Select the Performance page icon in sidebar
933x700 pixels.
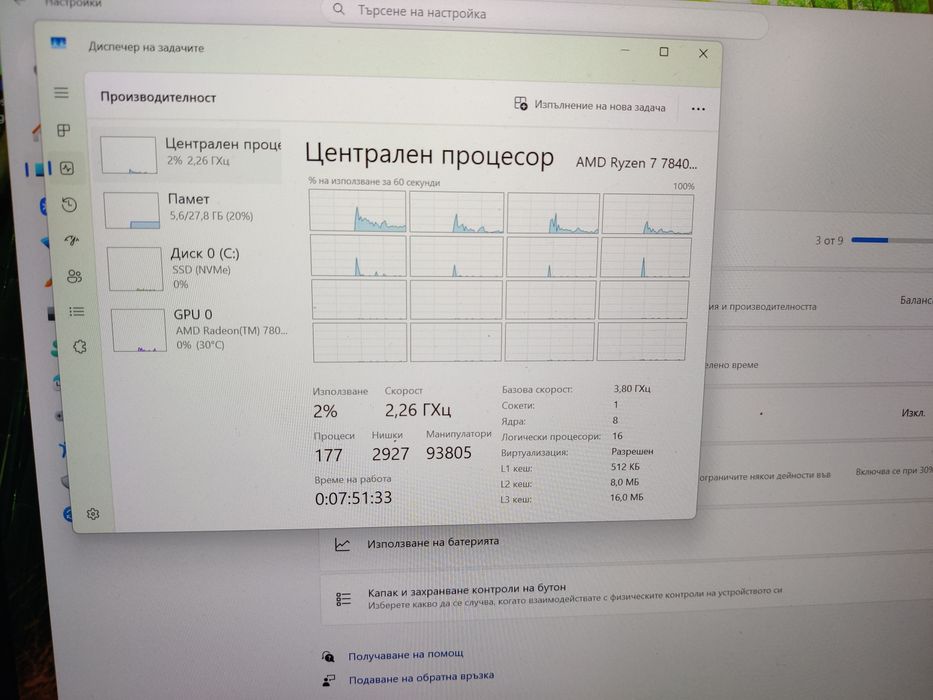coord(67,168)
